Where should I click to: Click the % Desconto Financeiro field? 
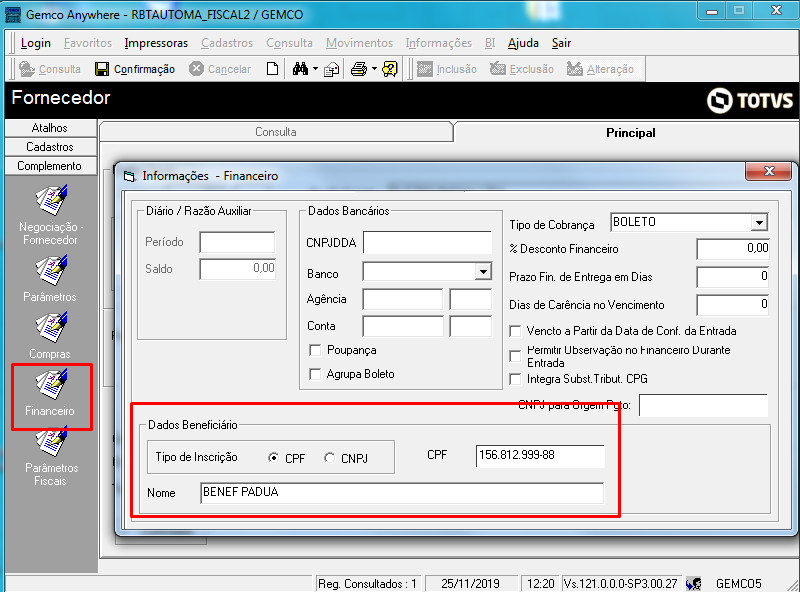[x=733, y=249]
